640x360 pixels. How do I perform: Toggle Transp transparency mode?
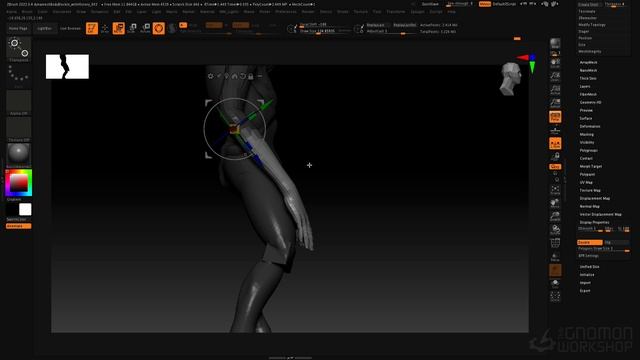point(555,257)
